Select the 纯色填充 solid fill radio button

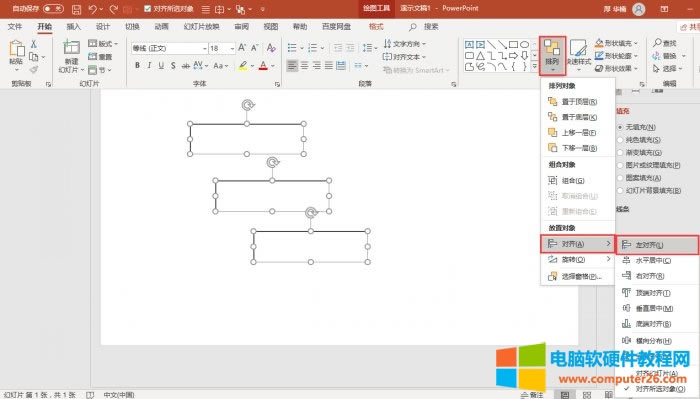coord(620,140)
